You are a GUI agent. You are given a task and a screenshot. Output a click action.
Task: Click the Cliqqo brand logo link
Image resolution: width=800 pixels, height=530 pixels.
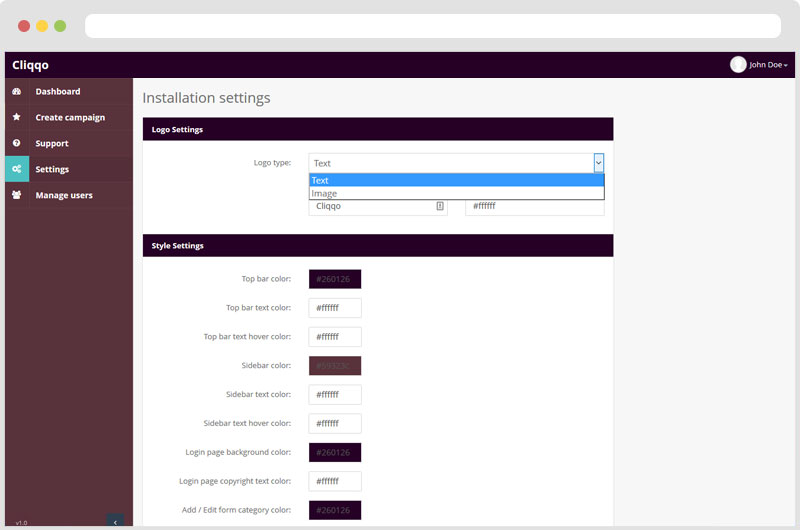30,65
